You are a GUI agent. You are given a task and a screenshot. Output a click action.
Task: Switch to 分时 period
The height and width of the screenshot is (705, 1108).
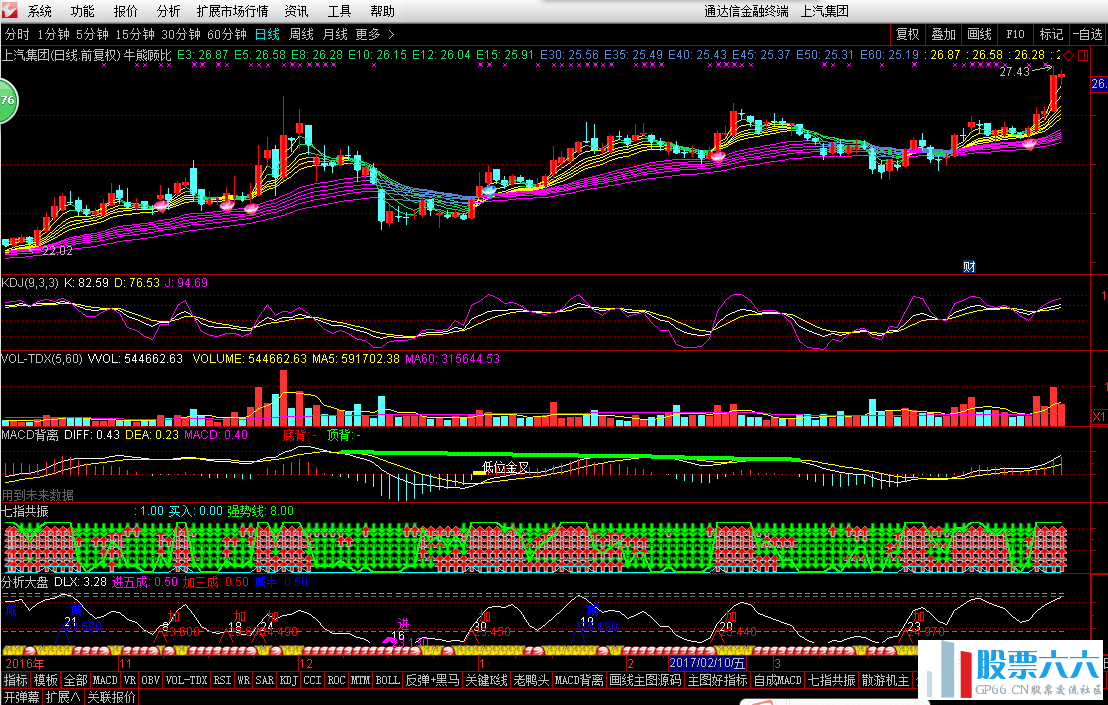17,34
